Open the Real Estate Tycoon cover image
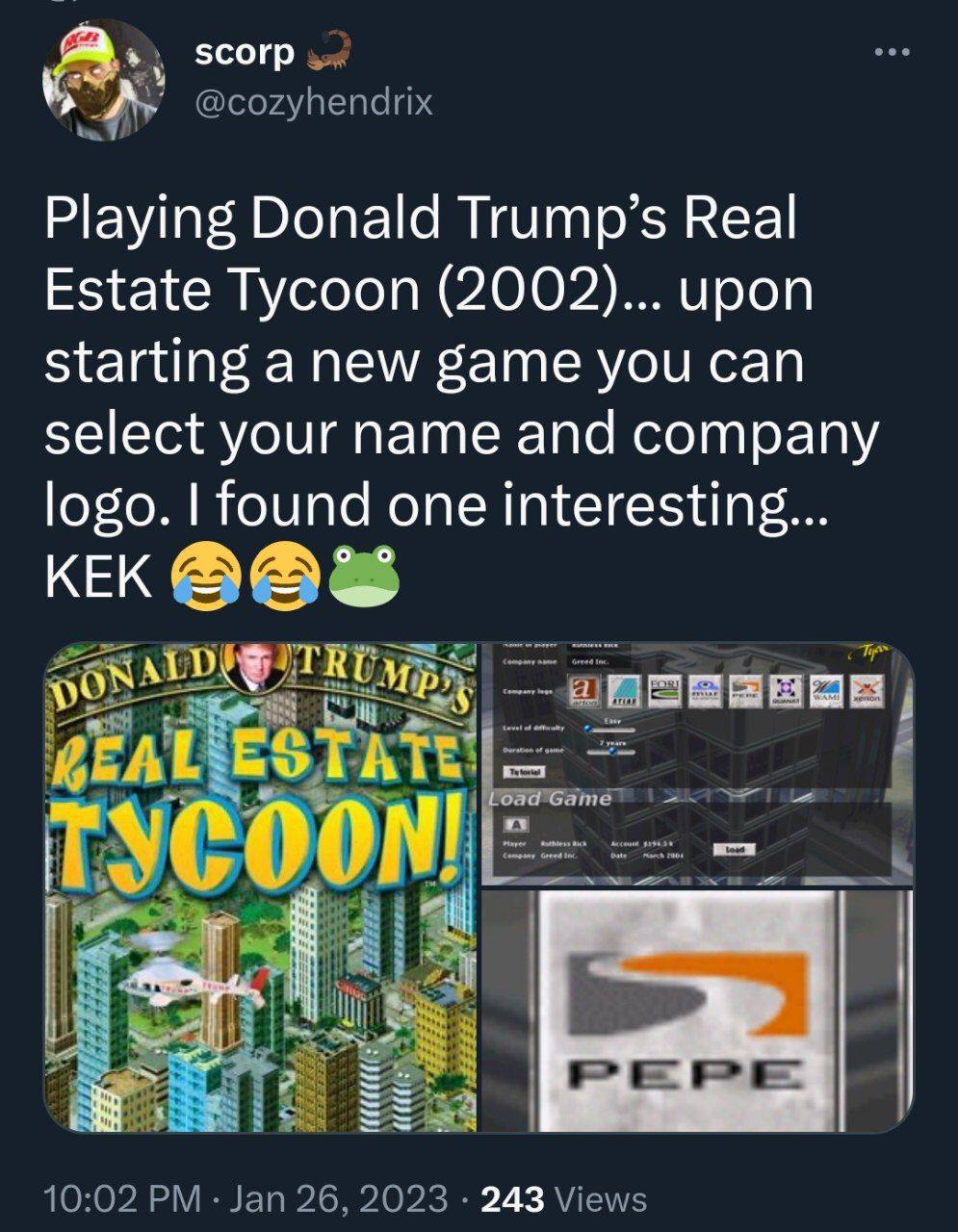The height and width of the screenshot is (1232, 958). 260,887
